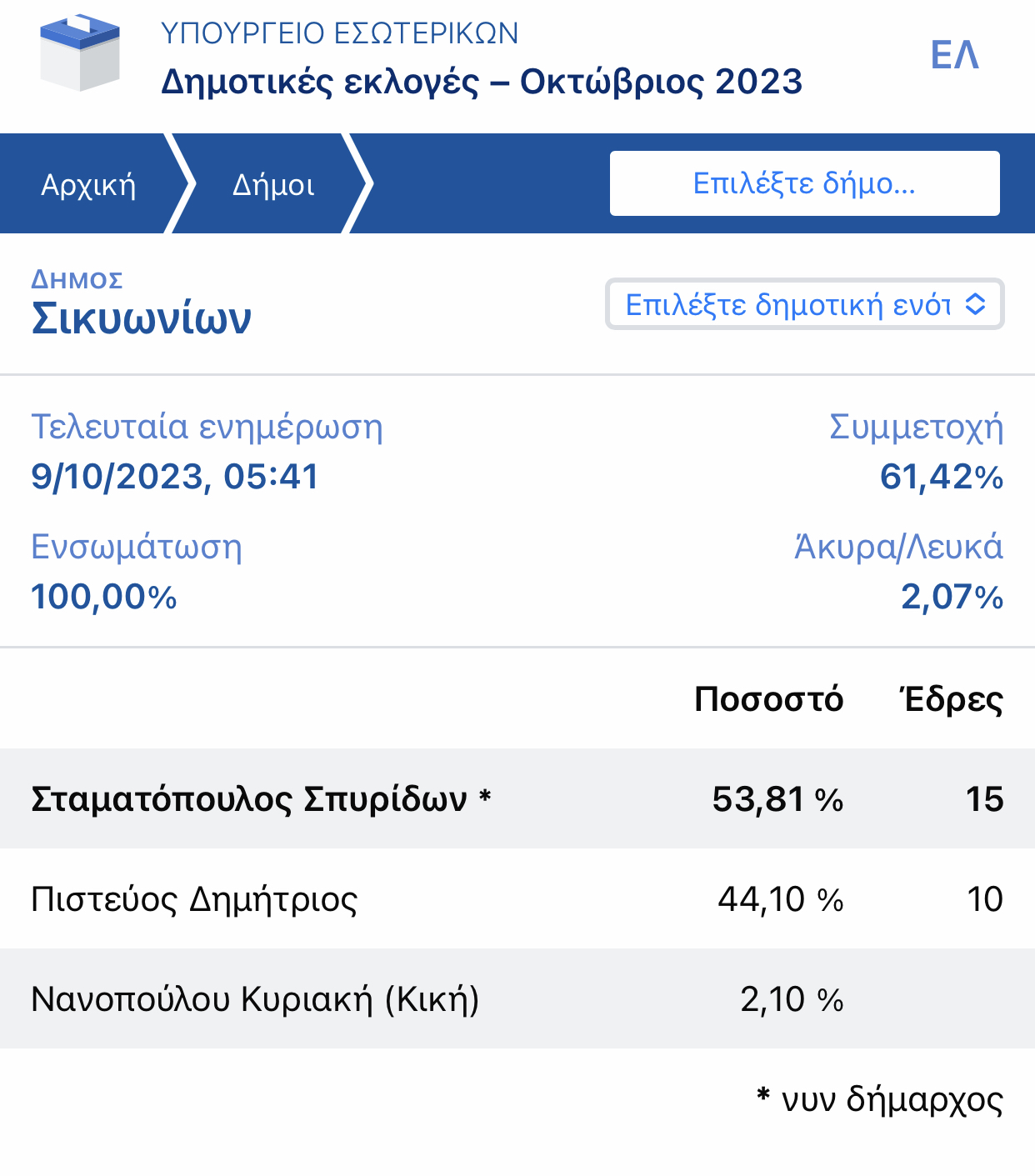This screenshot has height=1176, width=1035.
Task: Click the ballot box logo icon
Action: [80, 53]
